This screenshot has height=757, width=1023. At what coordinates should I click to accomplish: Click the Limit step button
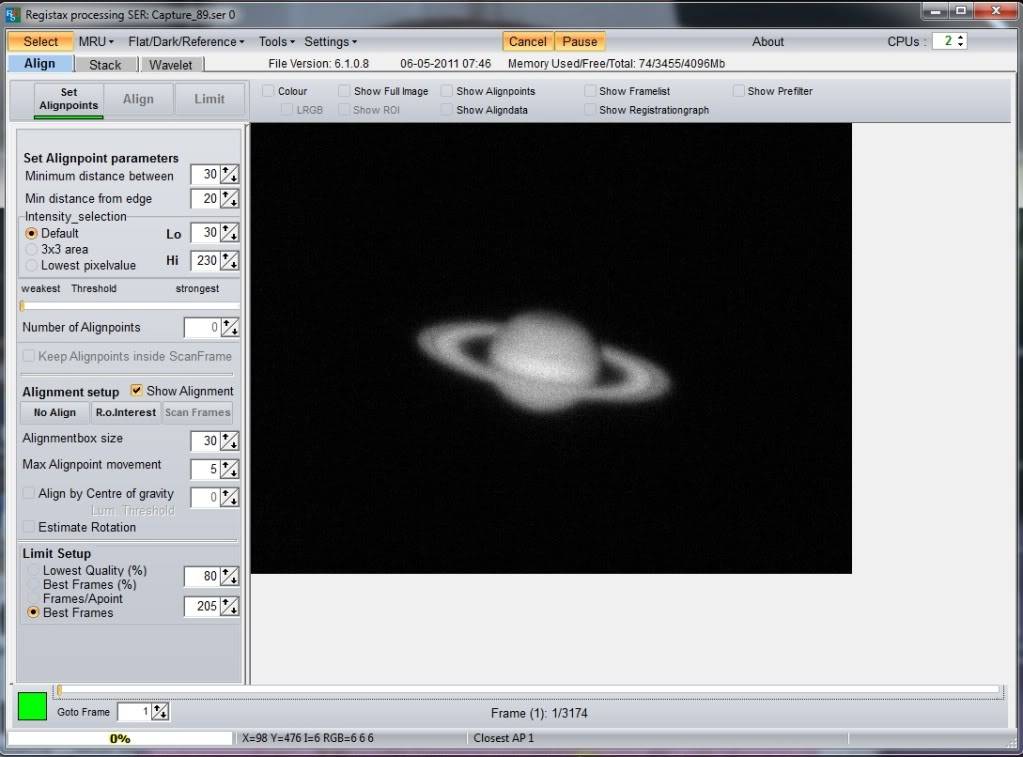tap(209, 99)
